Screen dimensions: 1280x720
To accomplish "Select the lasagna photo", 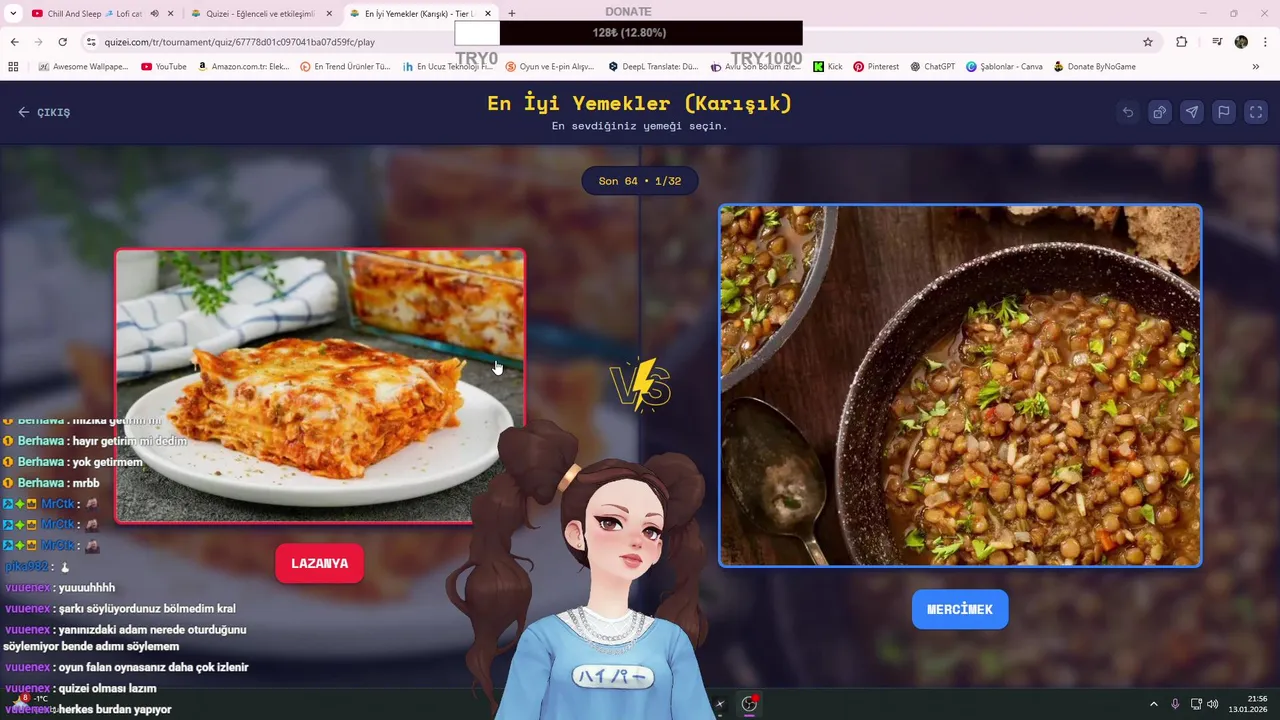I will (320, 386).
